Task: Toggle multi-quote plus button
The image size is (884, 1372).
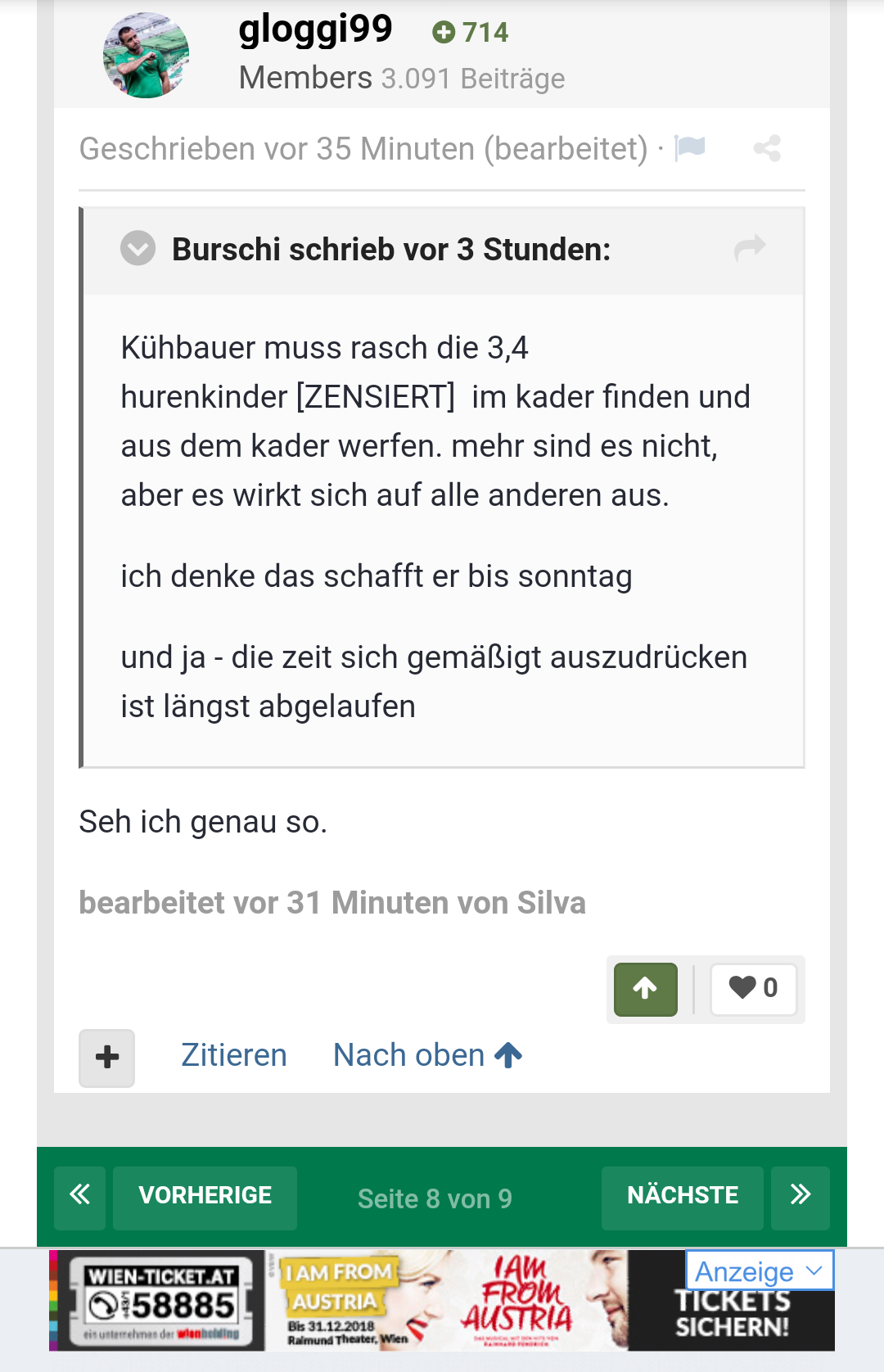Action: [106, 1058]
